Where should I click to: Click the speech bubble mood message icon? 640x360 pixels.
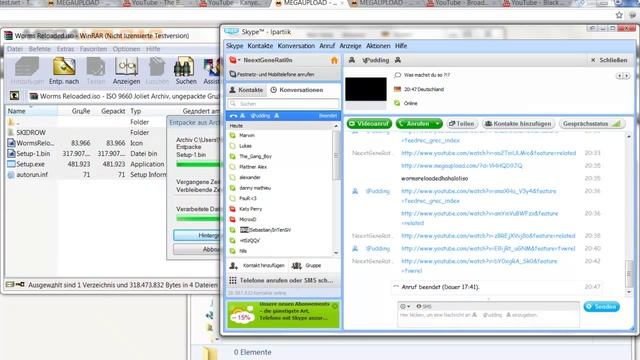pyautogui.click(x=398, y=75)
